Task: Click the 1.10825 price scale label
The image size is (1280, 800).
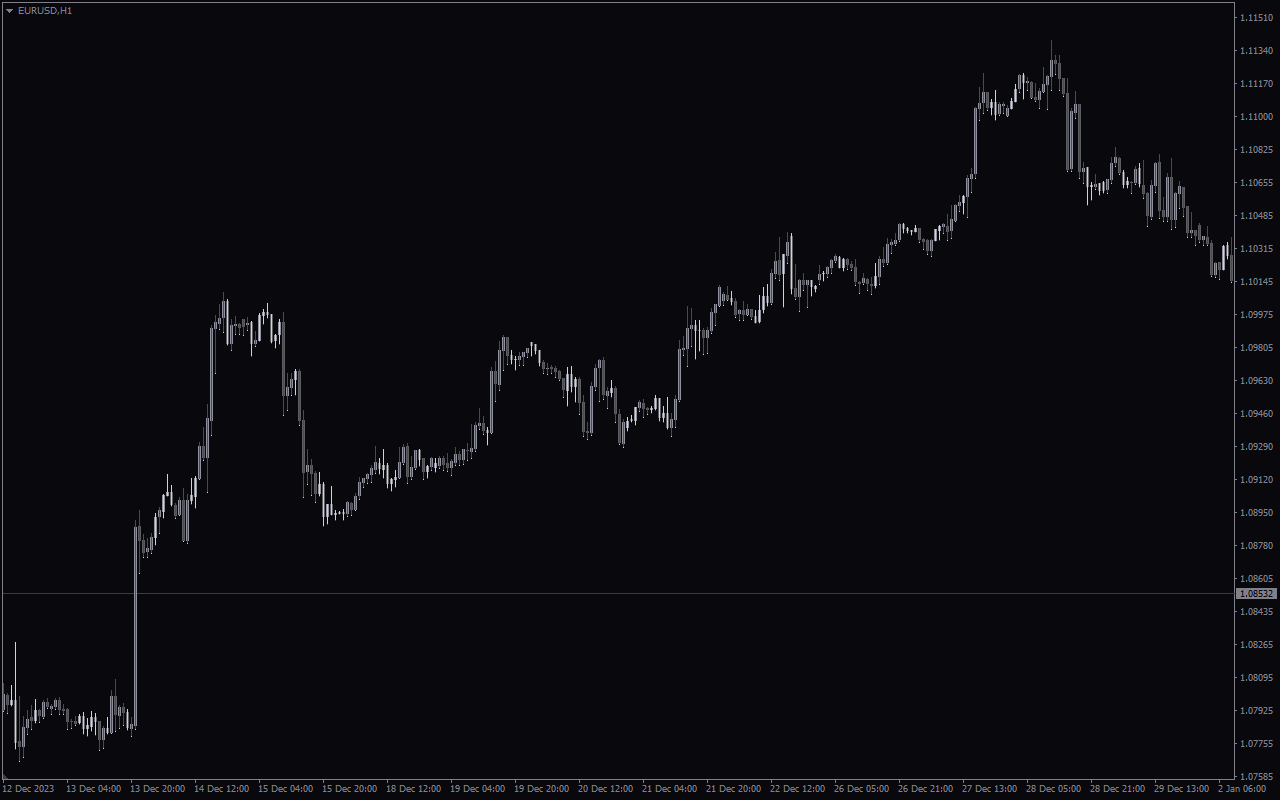Action: click(1257, 149)
